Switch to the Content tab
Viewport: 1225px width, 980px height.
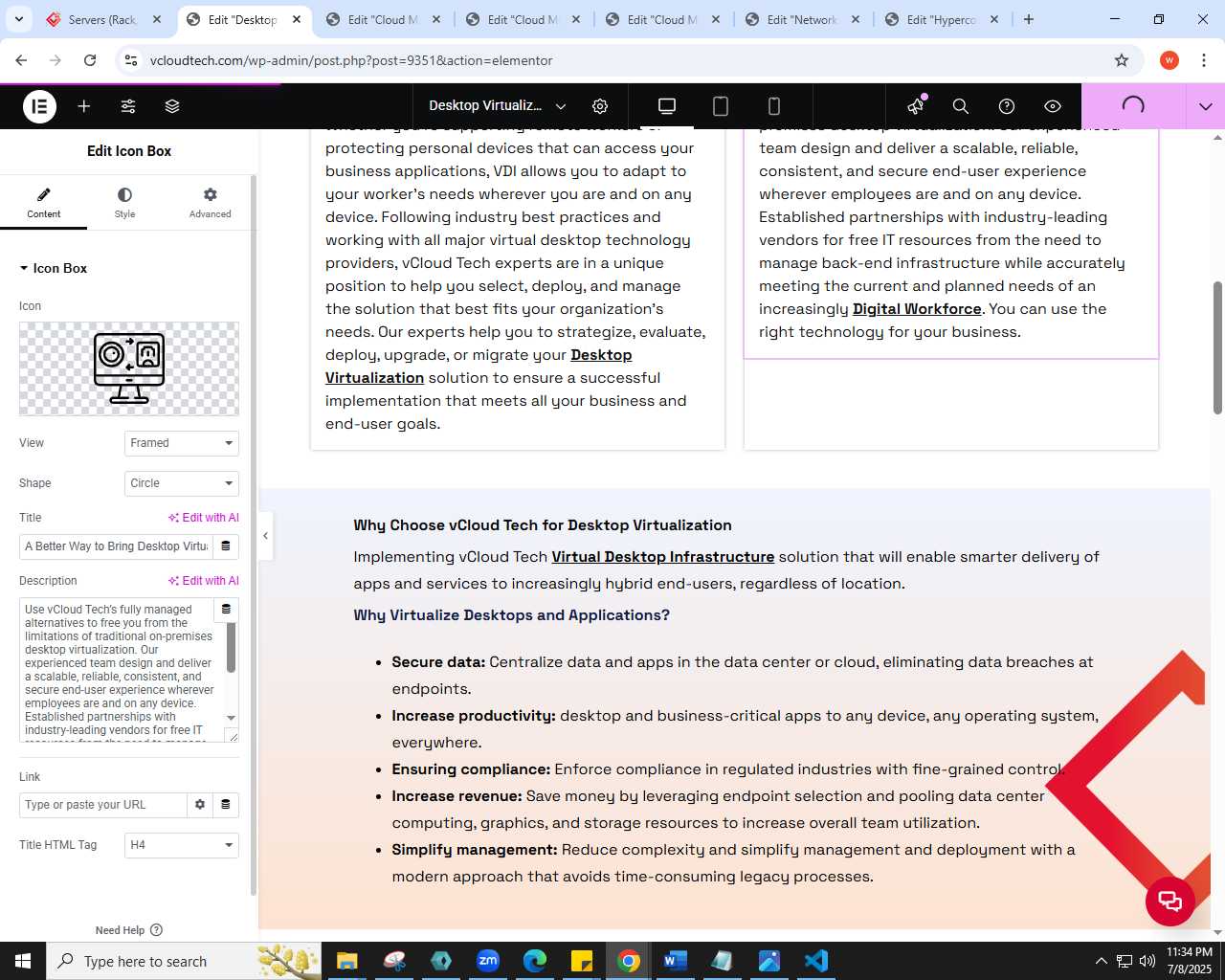pos(43,202)
